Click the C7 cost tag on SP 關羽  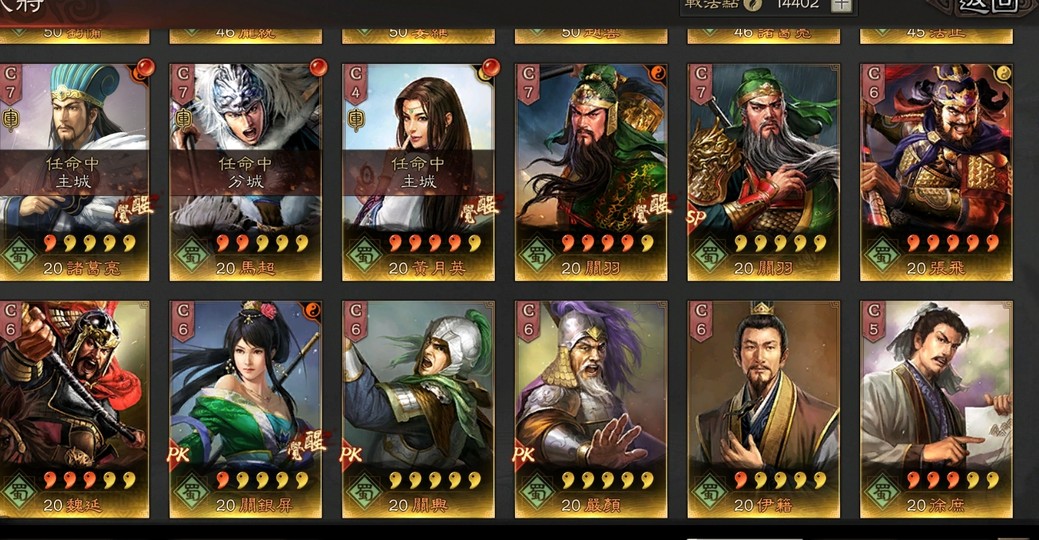[x=700, y=84]
